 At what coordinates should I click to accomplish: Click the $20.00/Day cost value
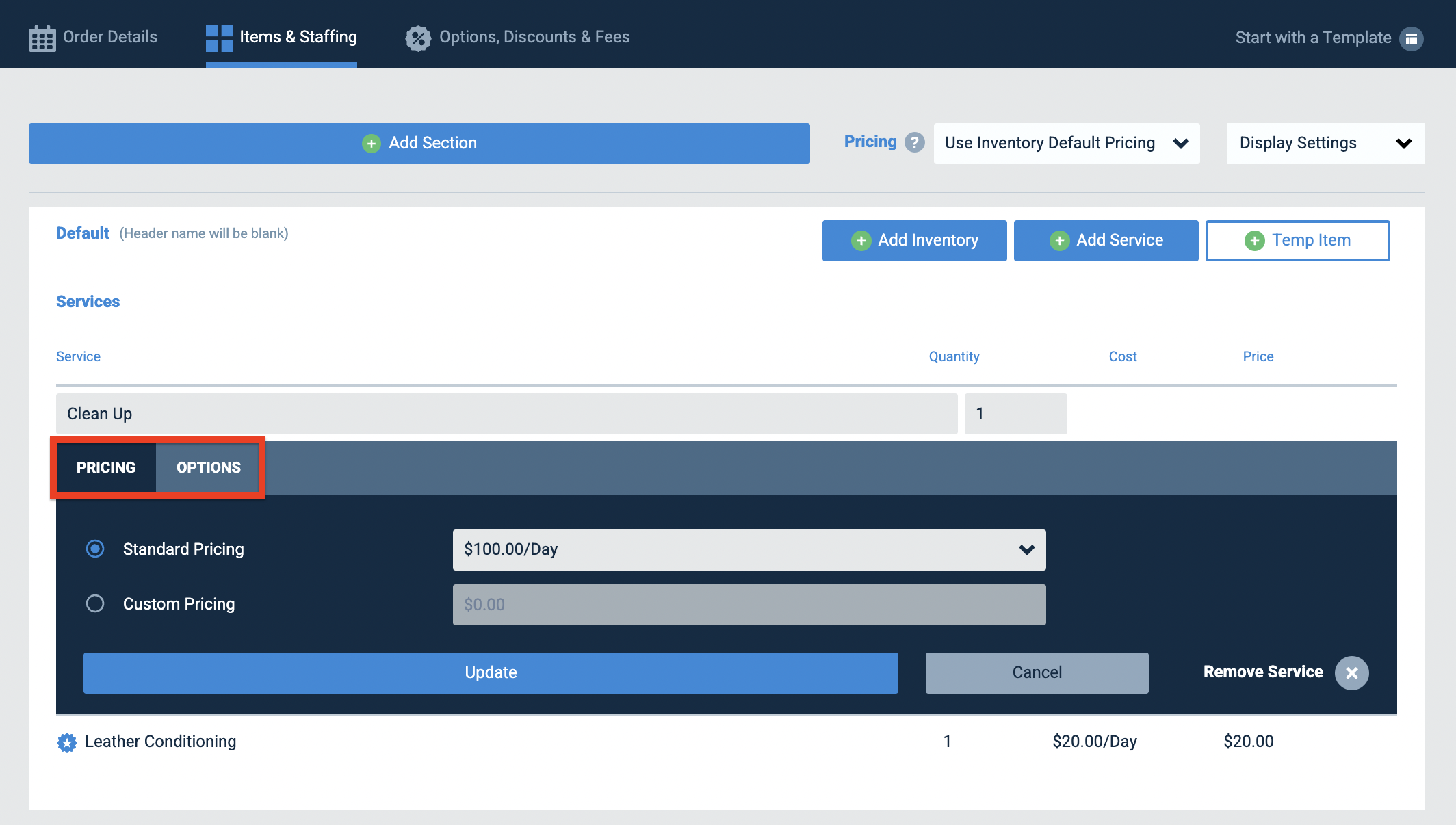click(1095, 742)
